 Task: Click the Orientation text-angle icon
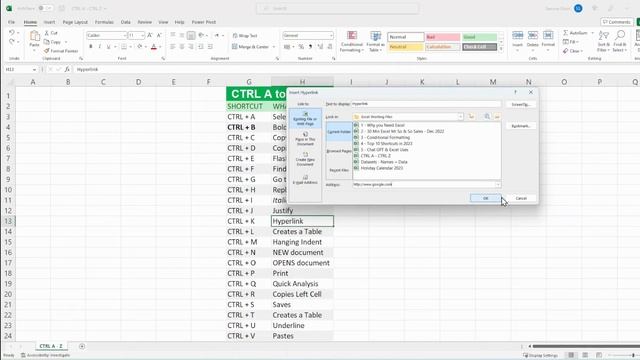click(201, 36)
